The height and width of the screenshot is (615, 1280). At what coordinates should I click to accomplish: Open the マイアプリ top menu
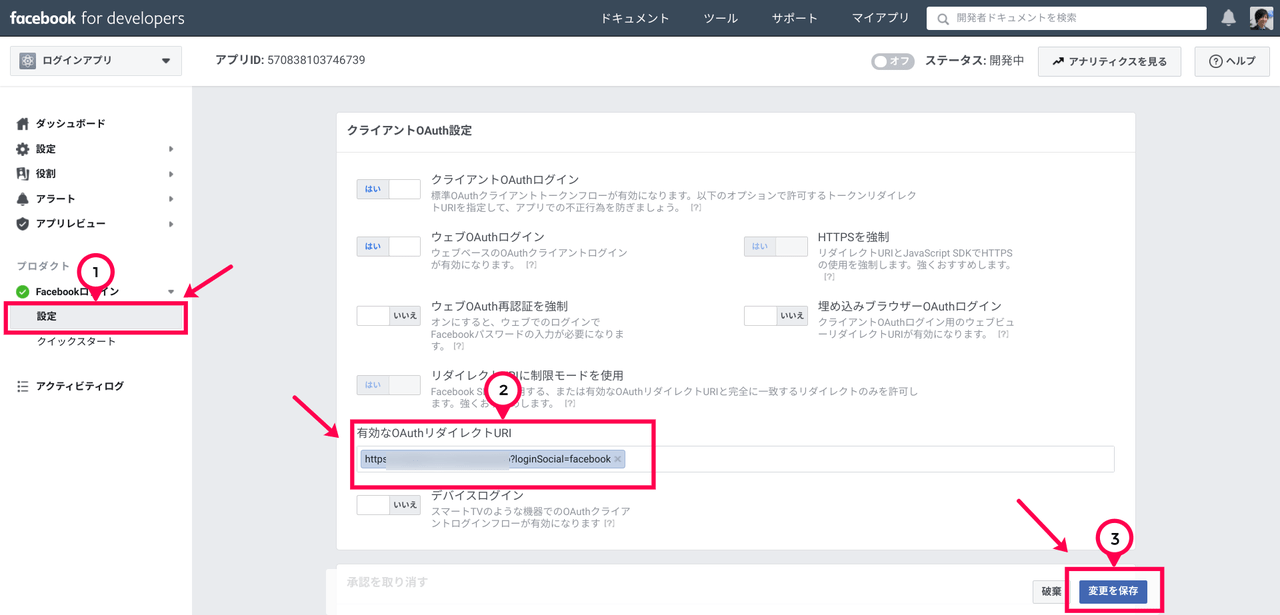[x=881, y=18]
